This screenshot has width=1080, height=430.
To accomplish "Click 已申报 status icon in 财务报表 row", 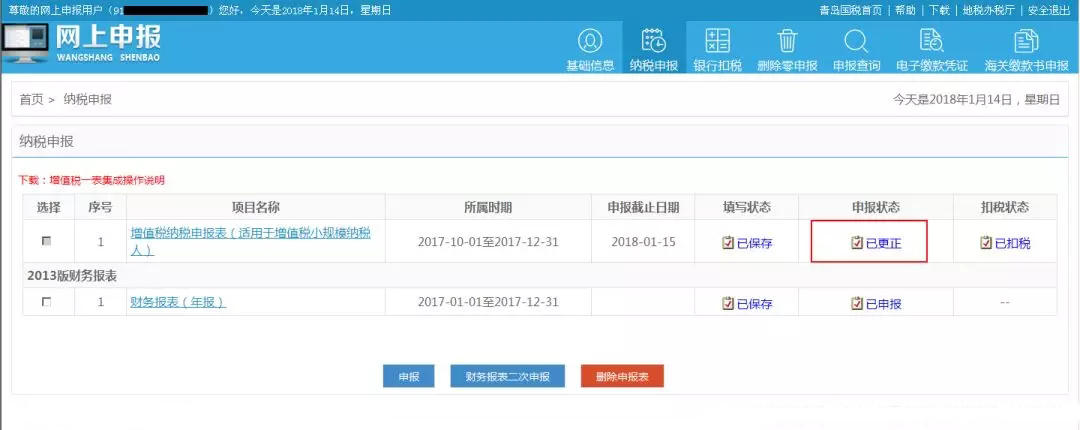I will point(857,303).
